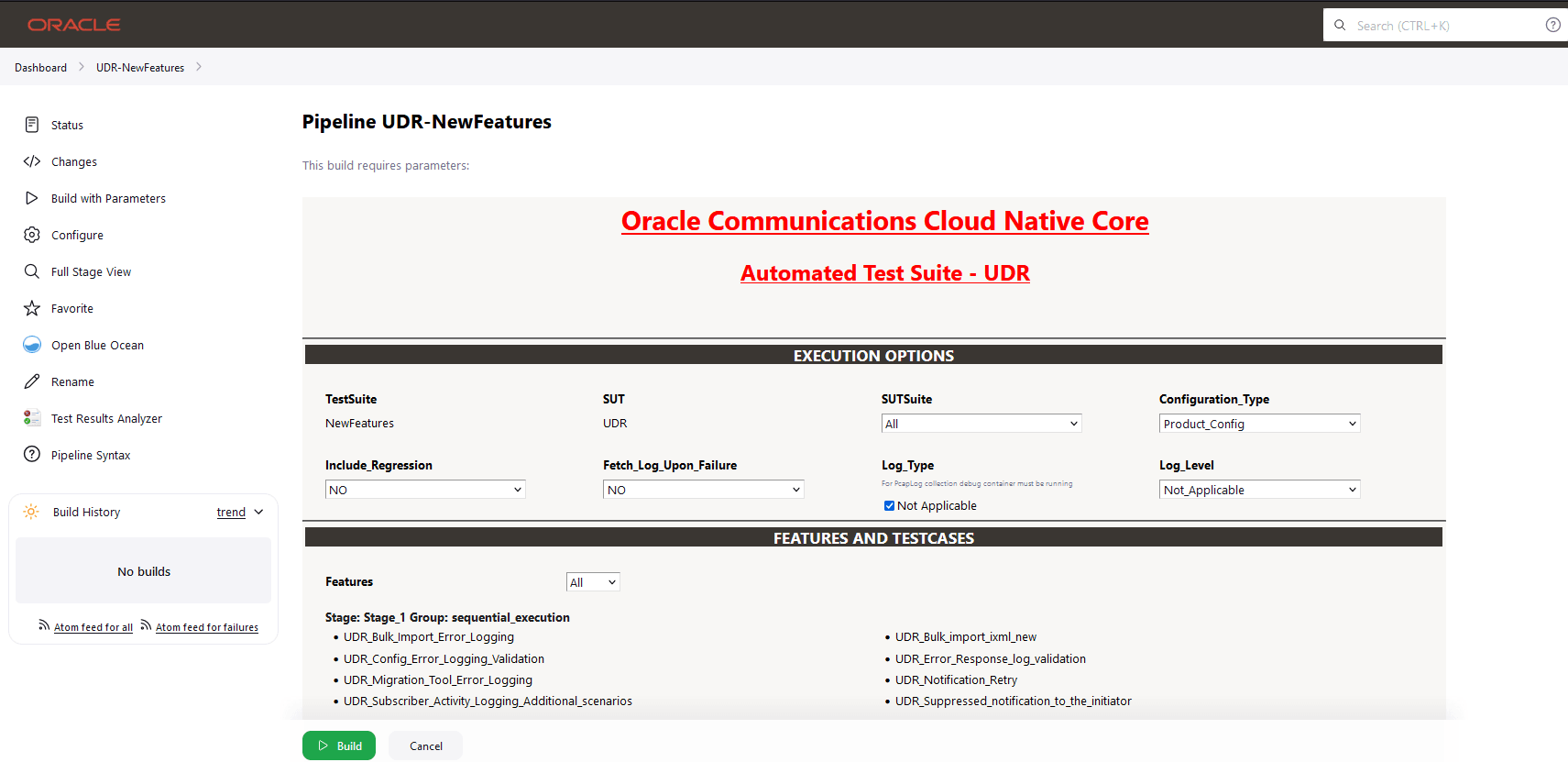Click the Build with Parameters play icon

point(32,198)
